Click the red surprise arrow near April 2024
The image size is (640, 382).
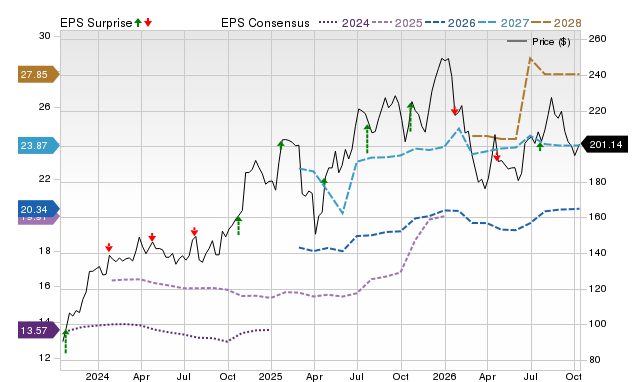coord(152,237)
